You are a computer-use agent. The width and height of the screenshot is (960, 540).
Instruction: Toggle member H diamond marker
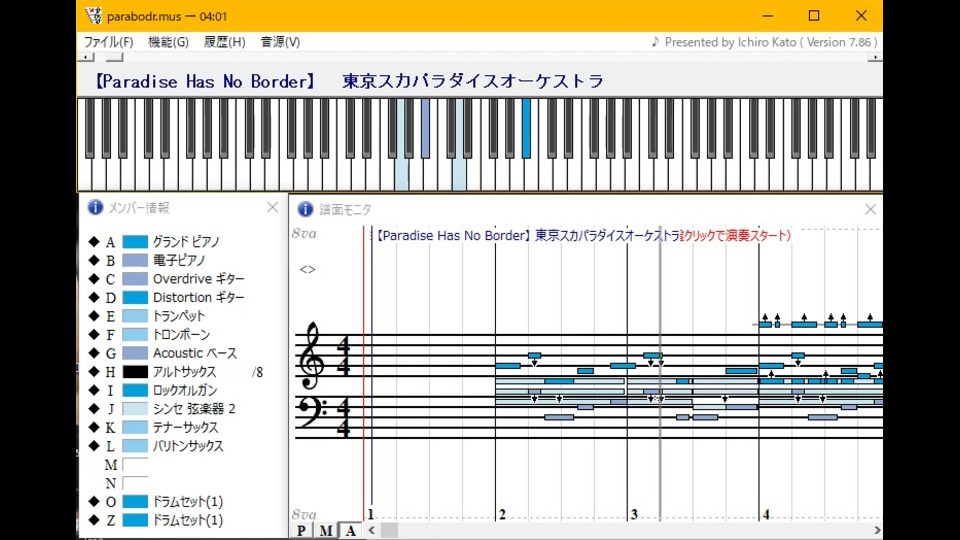[x=94, y=371]
